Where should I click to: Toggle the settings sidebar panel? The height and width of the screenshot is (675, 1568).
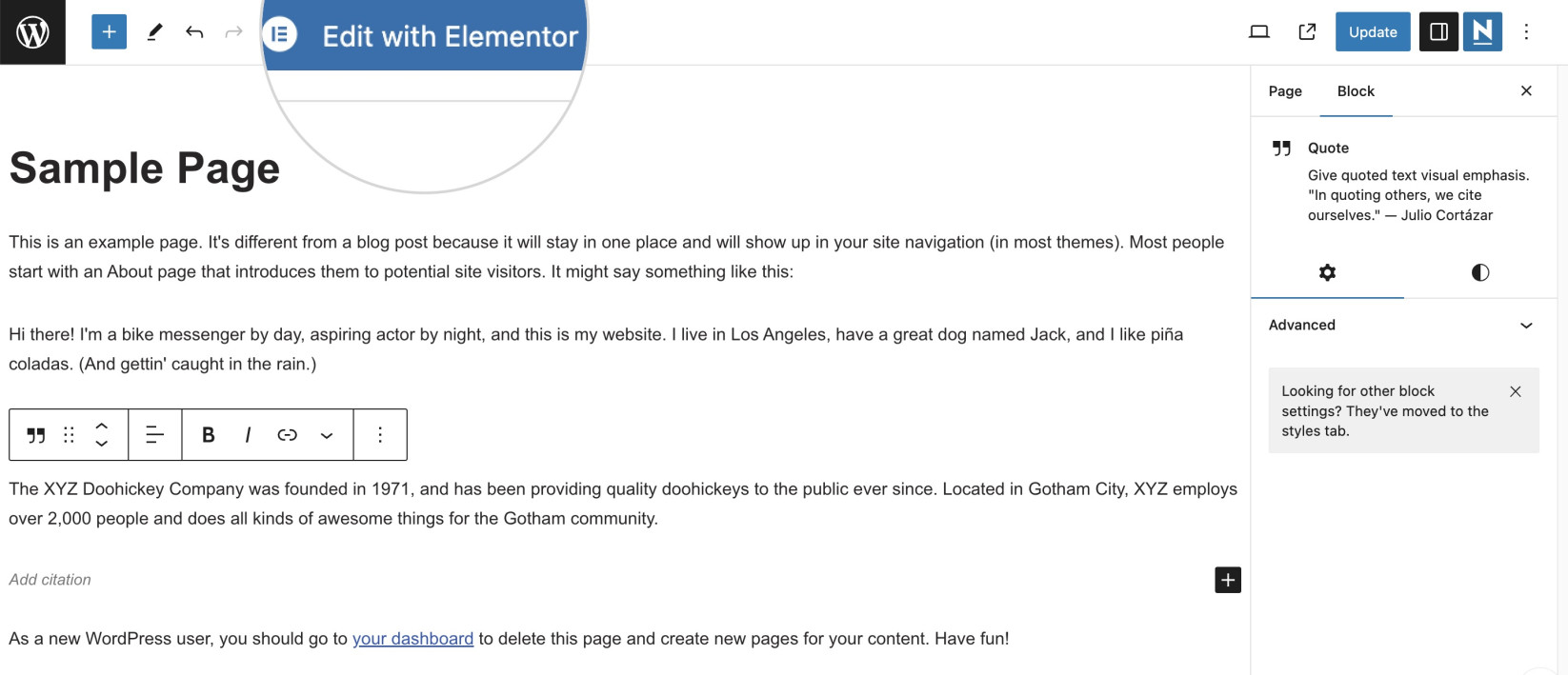tap(1439, 32)
